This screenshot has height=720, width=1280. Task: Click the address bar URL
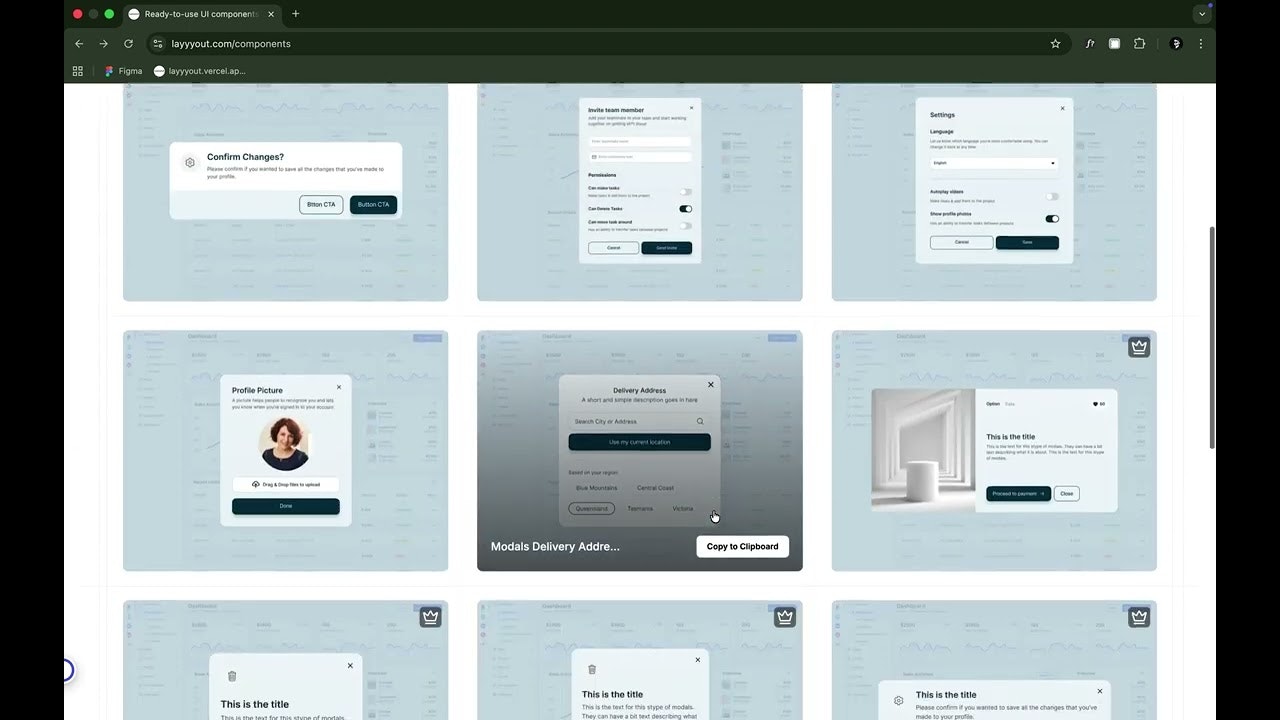pos(231,44)
